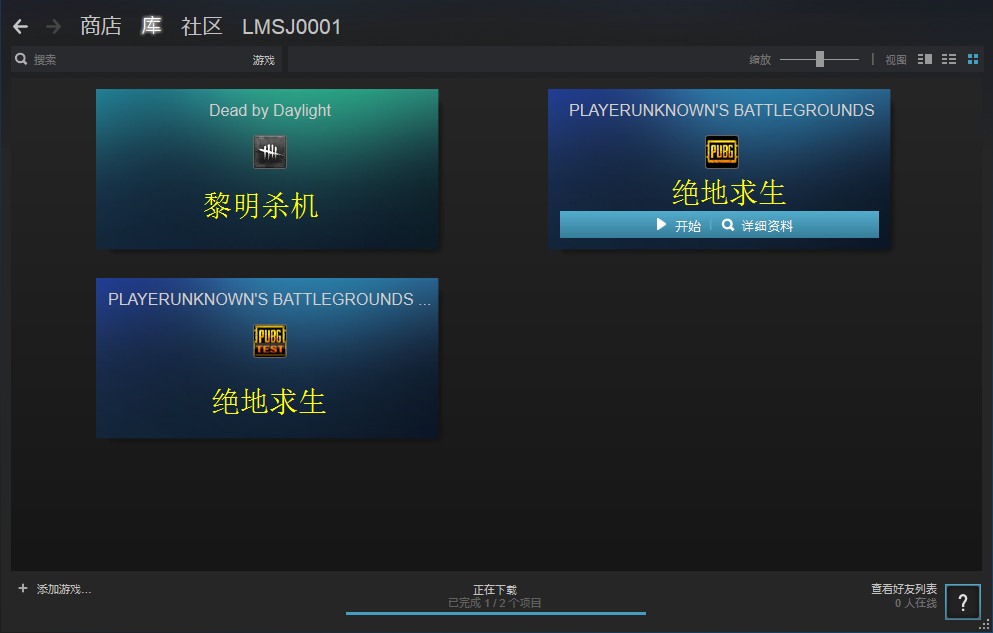Go forward with the right arrow
Viewport: 993px width, 633px height.
point(54,27)
